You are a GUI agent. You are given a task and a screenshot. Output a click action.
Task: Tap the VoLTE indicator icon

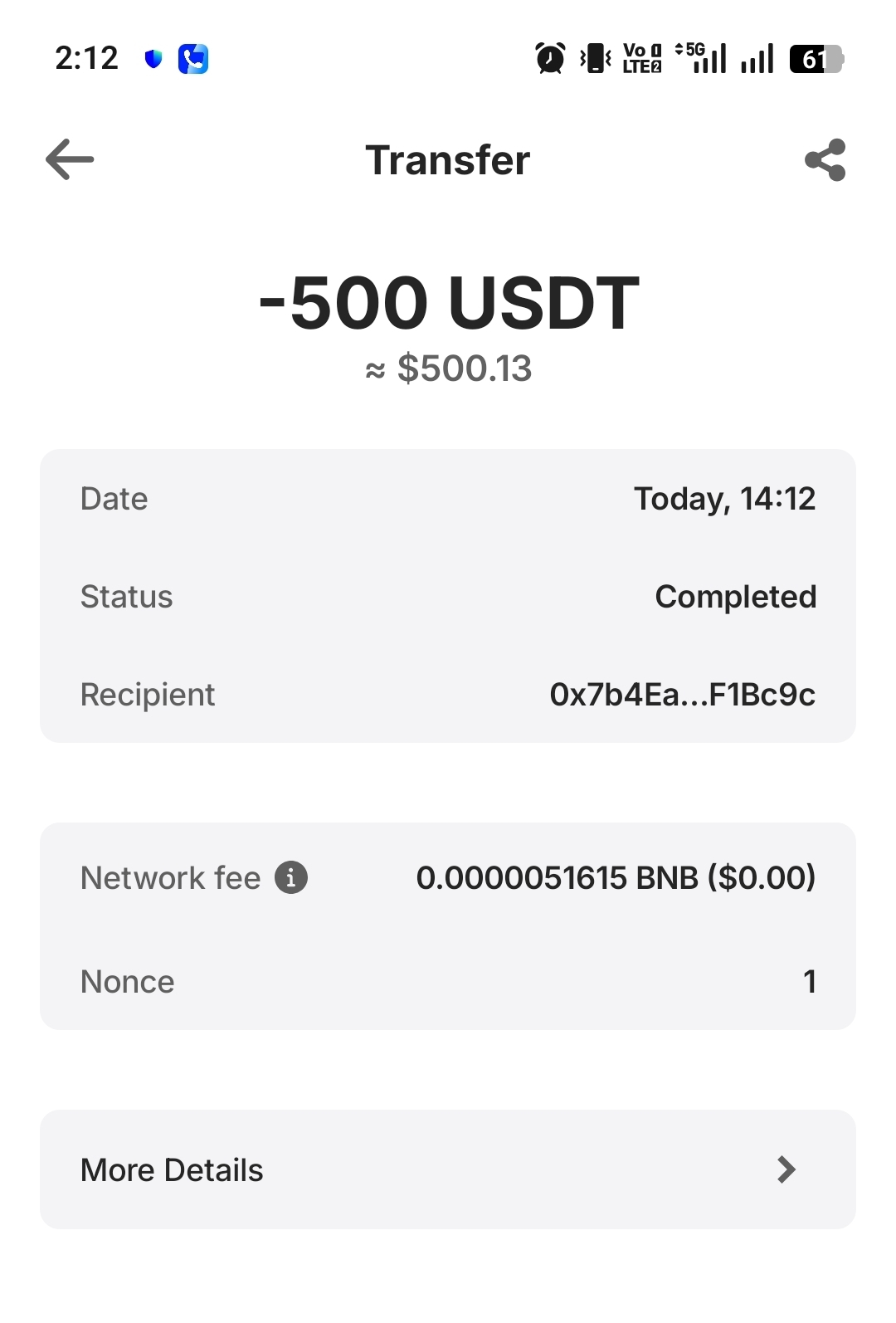pos(642,59)
